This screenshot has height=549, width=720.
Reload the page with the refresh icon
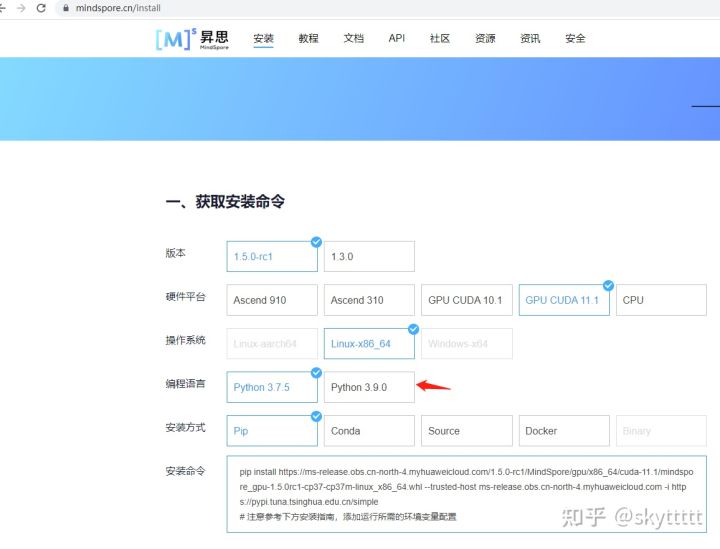point(41,8)
